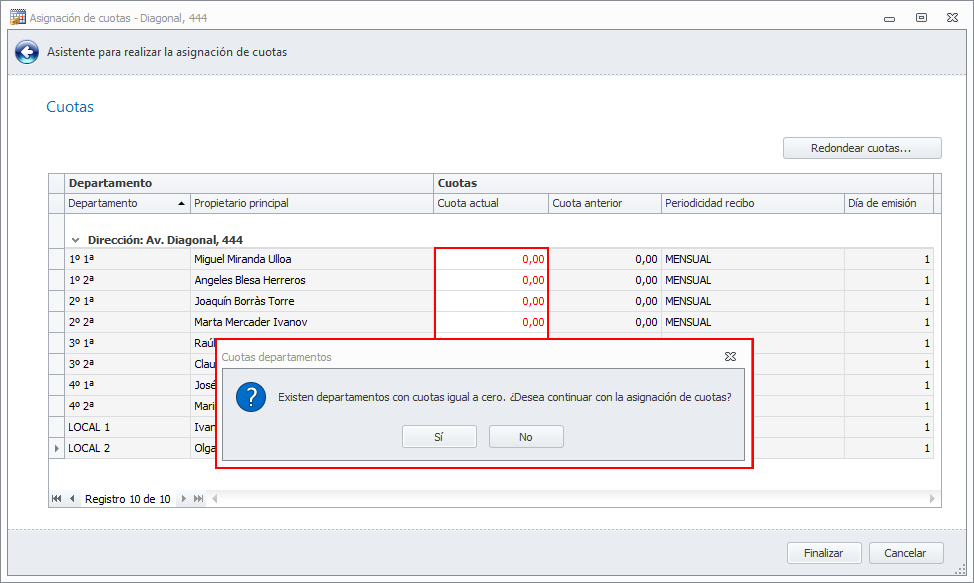Image resolution: width=974 pixels, height=583 pixels.
Task: Click the Periodicidad recibo column header
Action: coord(753,204)
